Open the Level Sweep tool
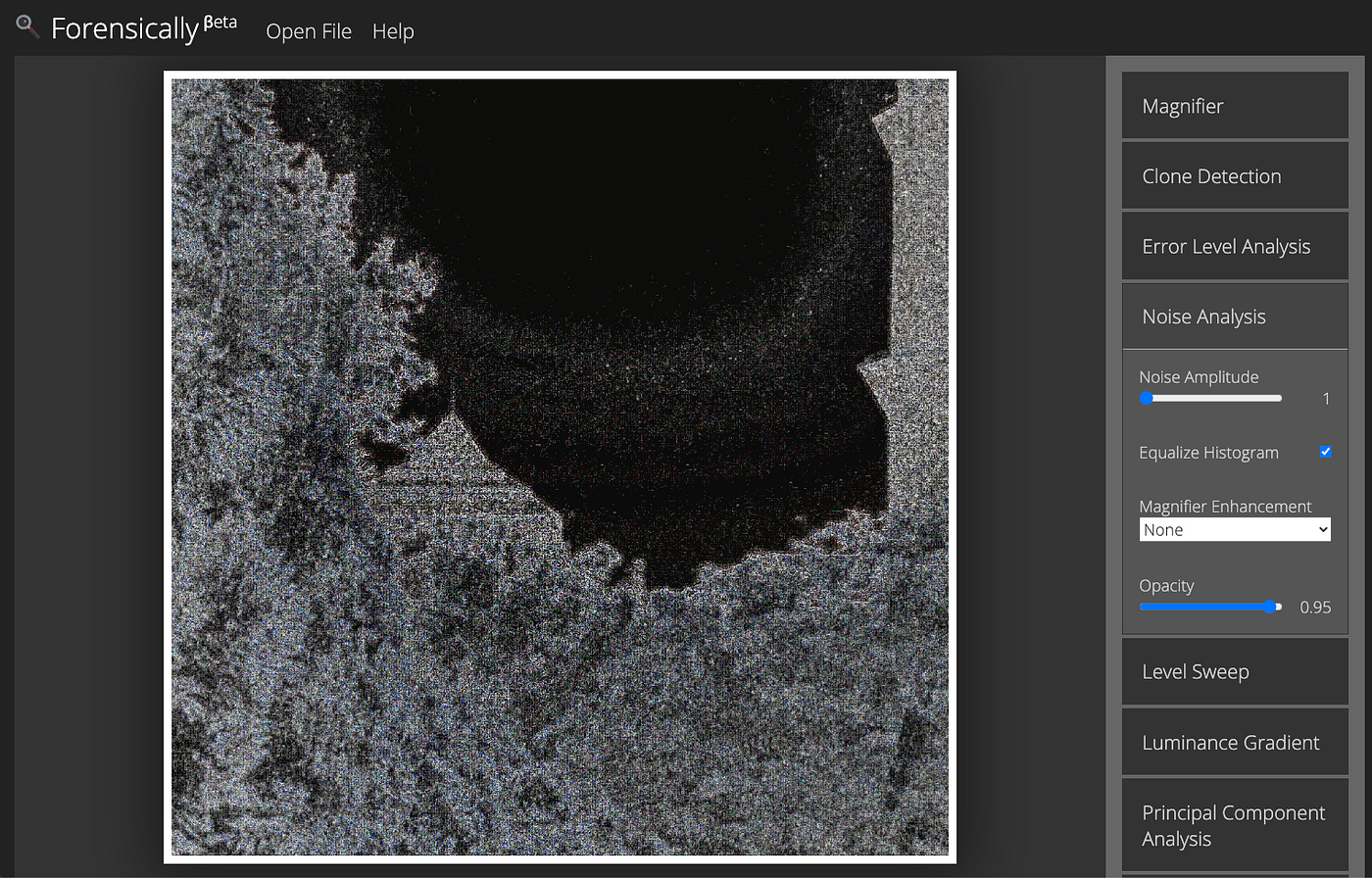 (1234, 670)
